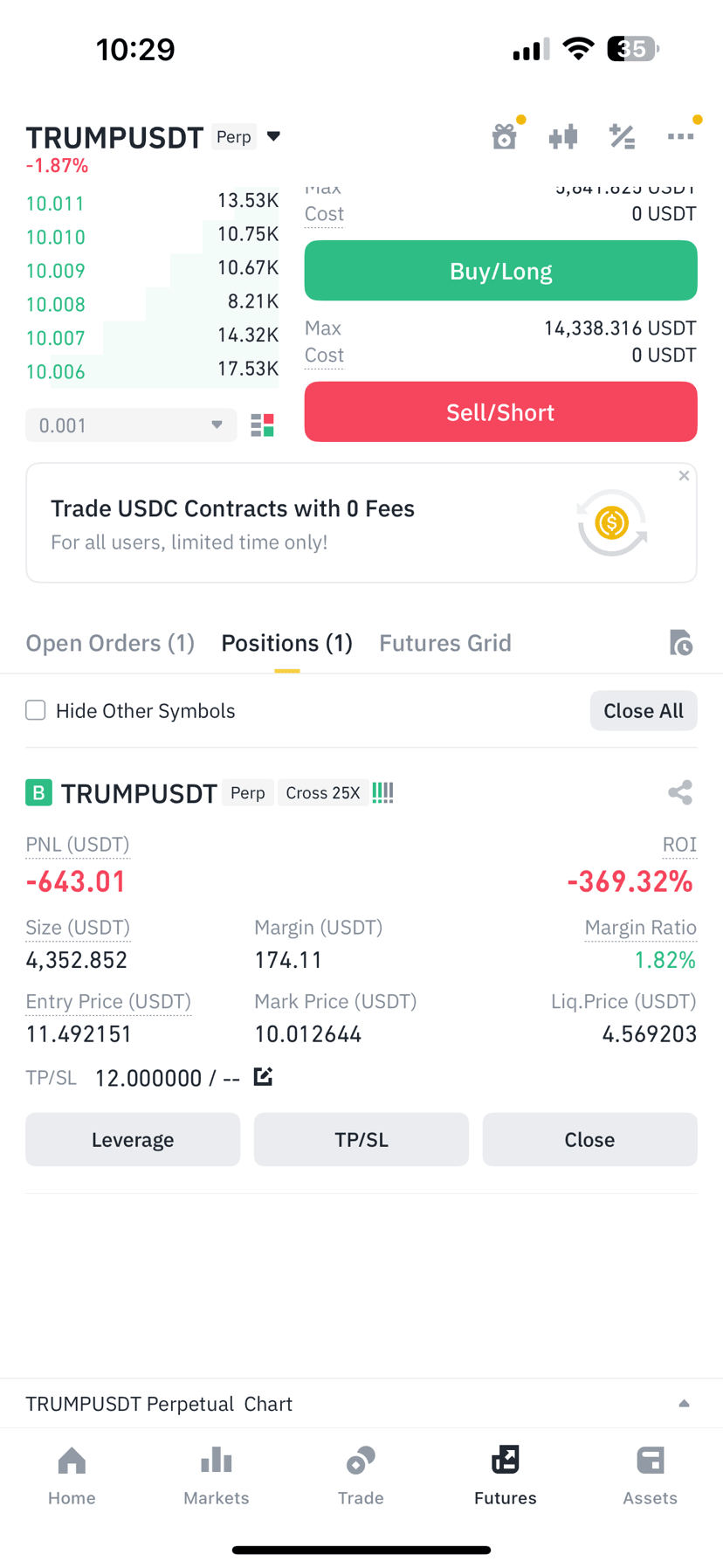The width and height of the screenshot is (723, 1568).
Task: Change the order book layout icon
Action: point(262,425)
